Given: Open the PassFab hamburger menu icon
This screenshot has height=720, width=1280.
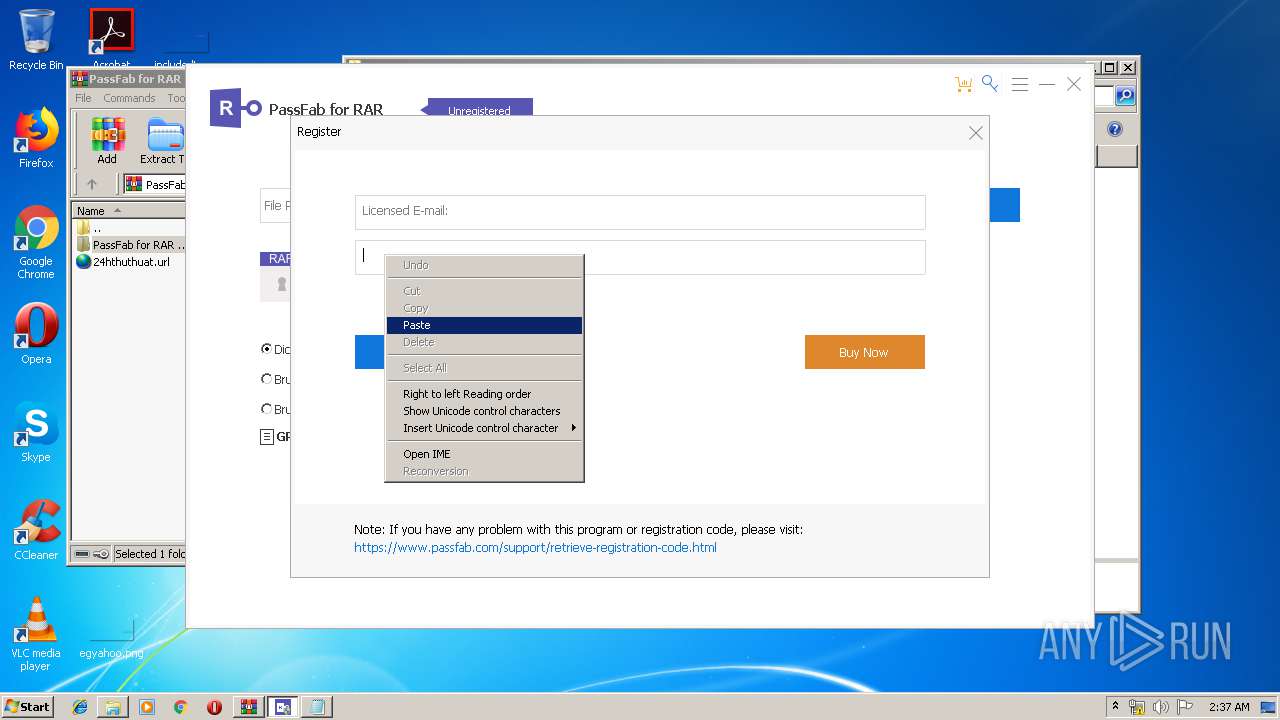Looking at the screenshot, I should click(1020, 85).
